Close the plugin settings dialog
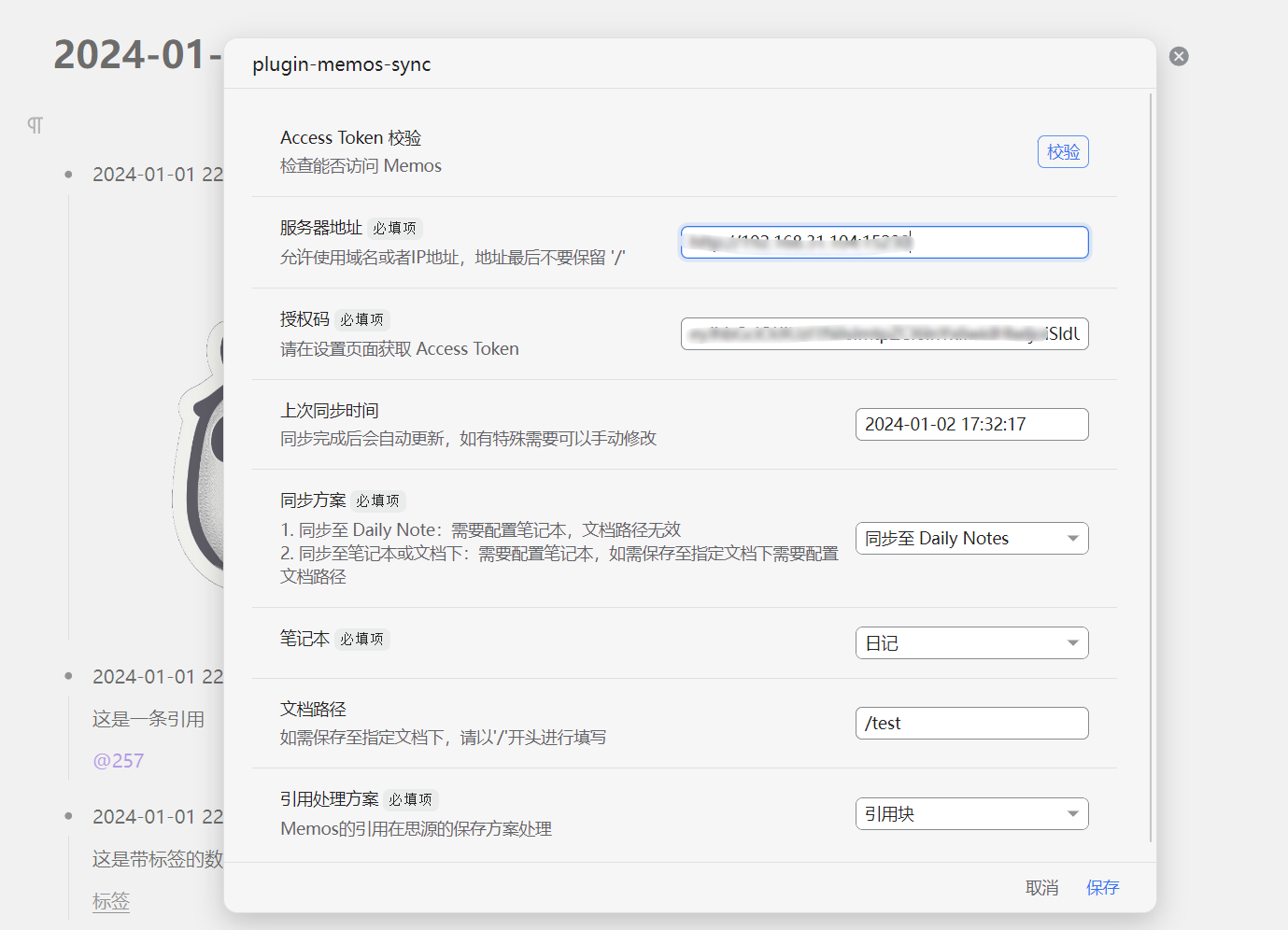 (x=1179, y=56)
